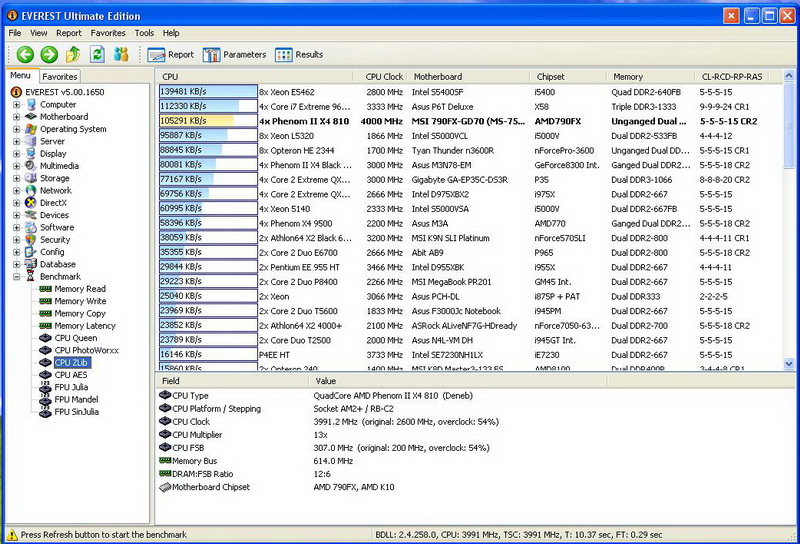
Task: Select the Memory Copy benchmark
Action: point(80,313)
